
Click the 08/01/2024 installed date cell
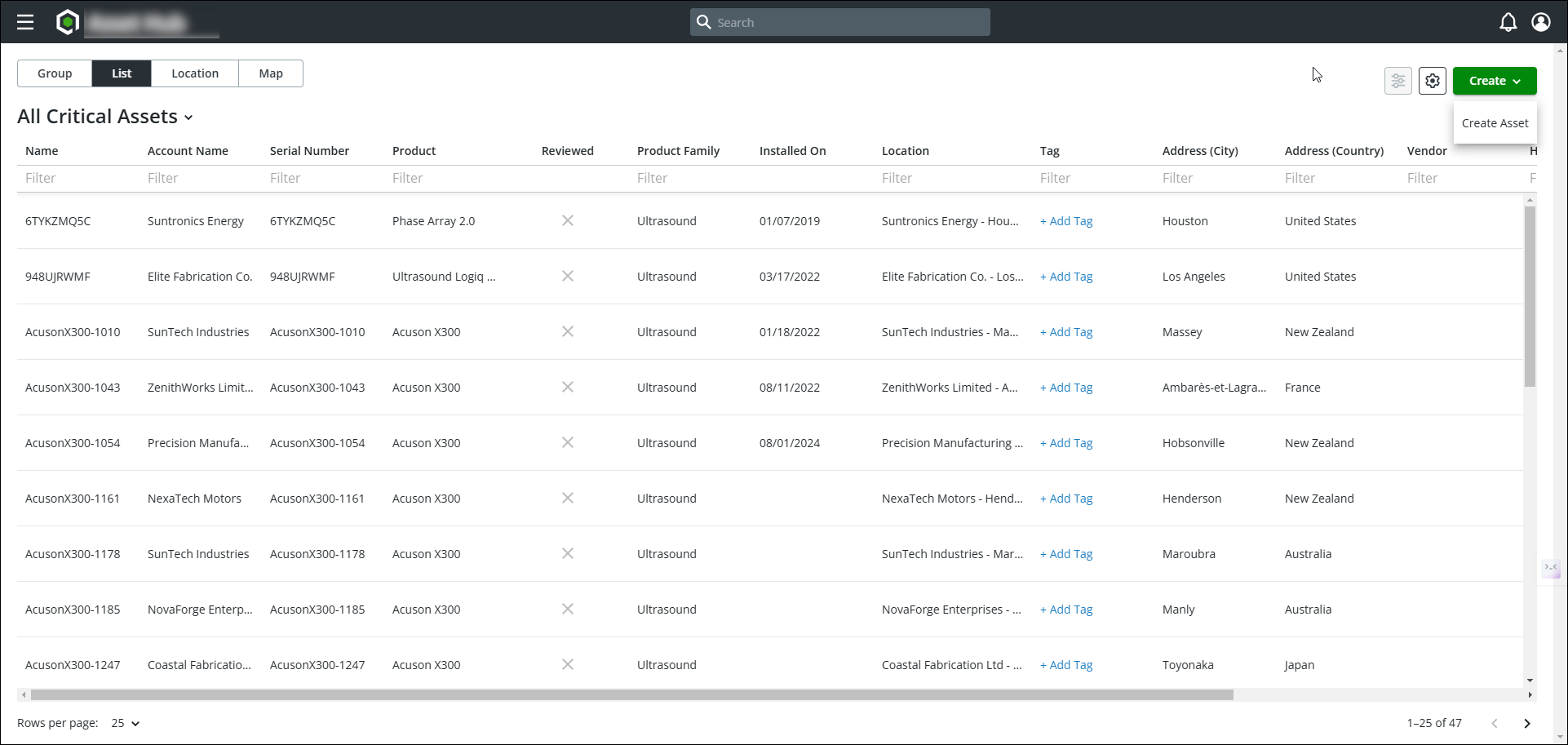[790, 443]
